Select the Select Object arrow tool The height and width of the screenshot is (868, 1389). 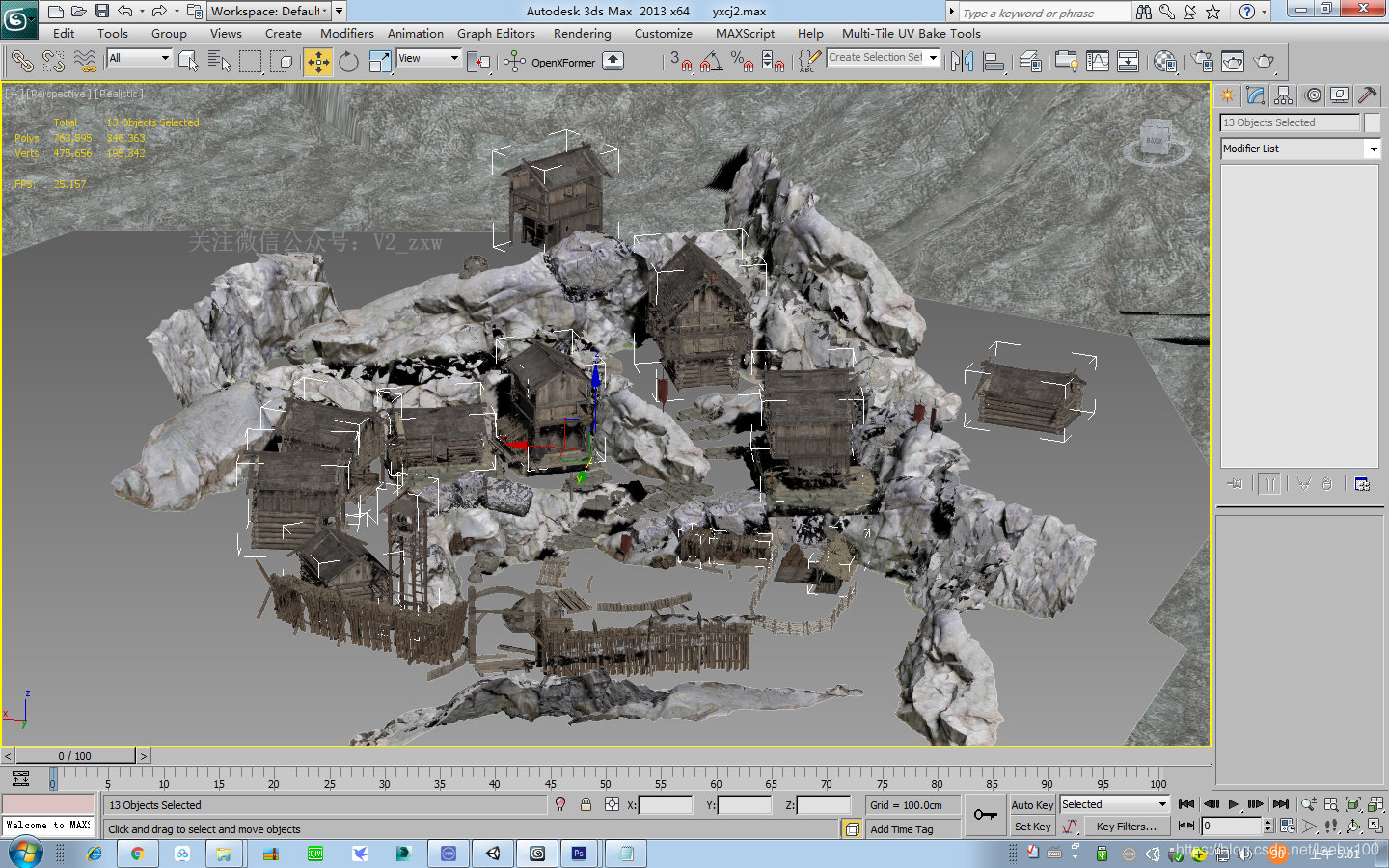point(189,62)
